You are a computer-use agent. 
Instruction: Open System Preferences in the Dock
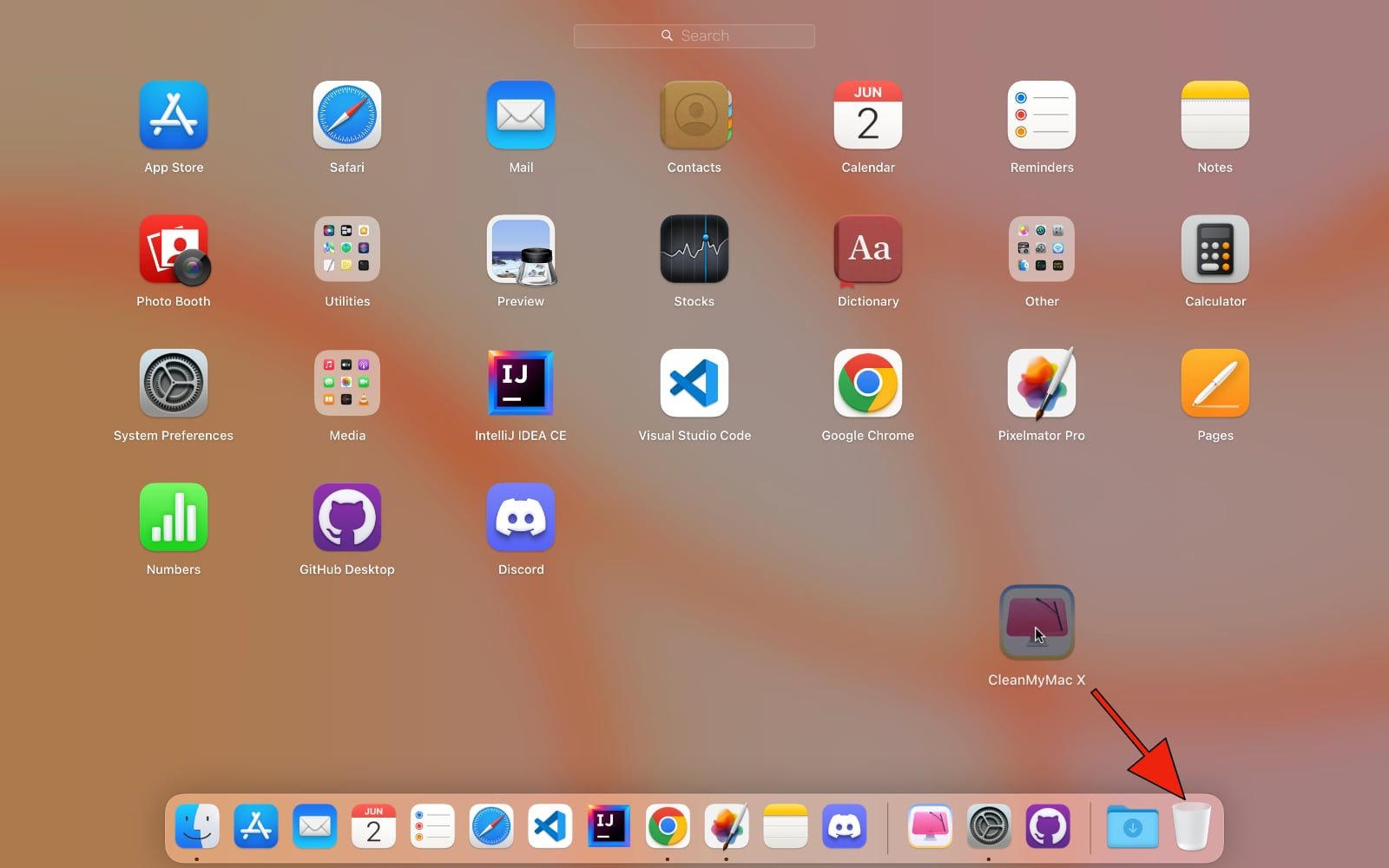coord(989,825)
